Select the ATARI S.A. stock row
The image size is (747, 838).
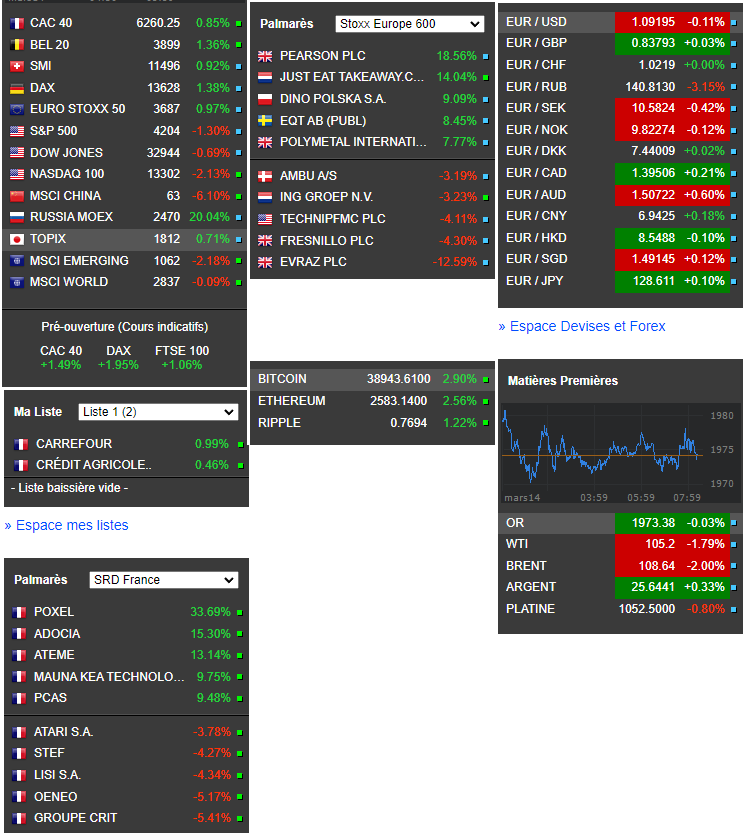126,732
